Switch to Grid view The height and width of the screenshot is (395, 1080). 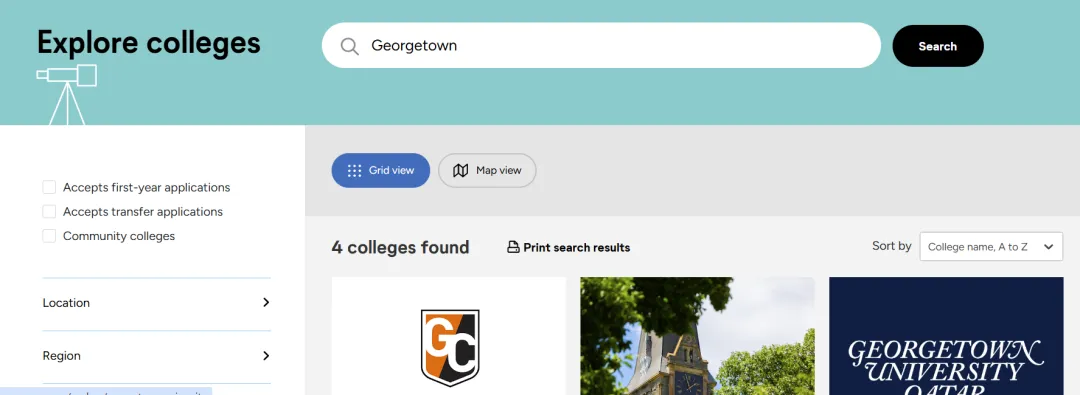pyautogui.click(x=381, y=170)
